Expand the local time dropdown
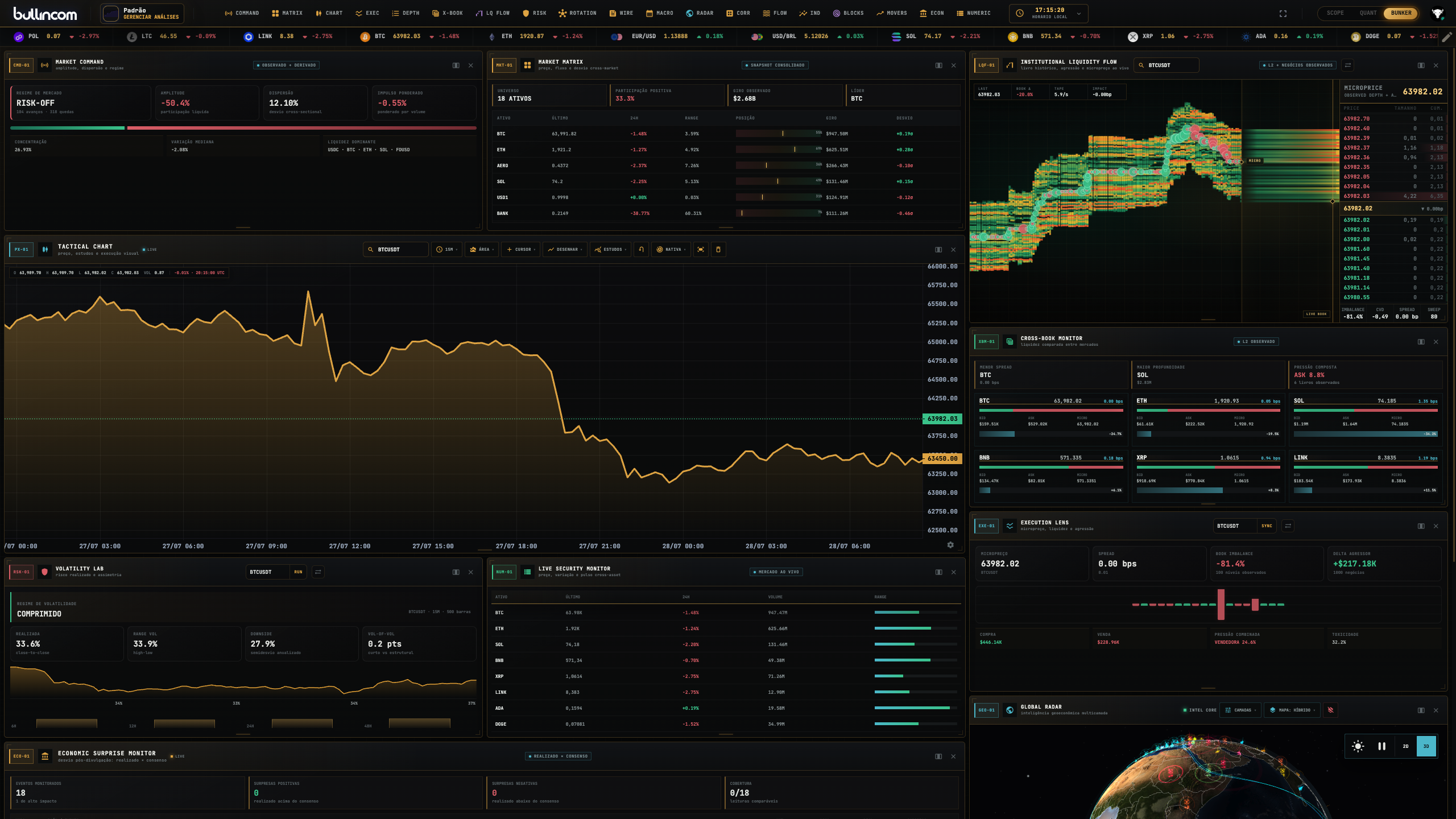Viewport: 1456px width, 819px height. pyautogui.click(x=1049, y=13)
